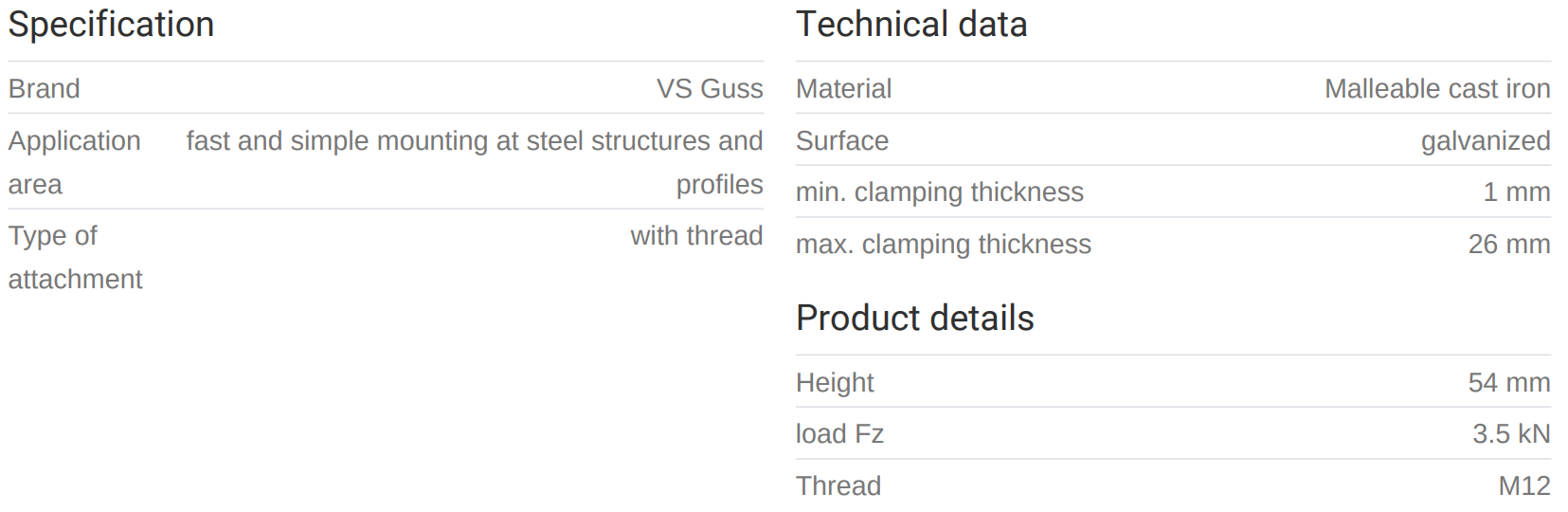Image resolution: width=1568 pixels, height=512 pixels.
Task: Click the Type of attachment label
Action: (75, 257)
